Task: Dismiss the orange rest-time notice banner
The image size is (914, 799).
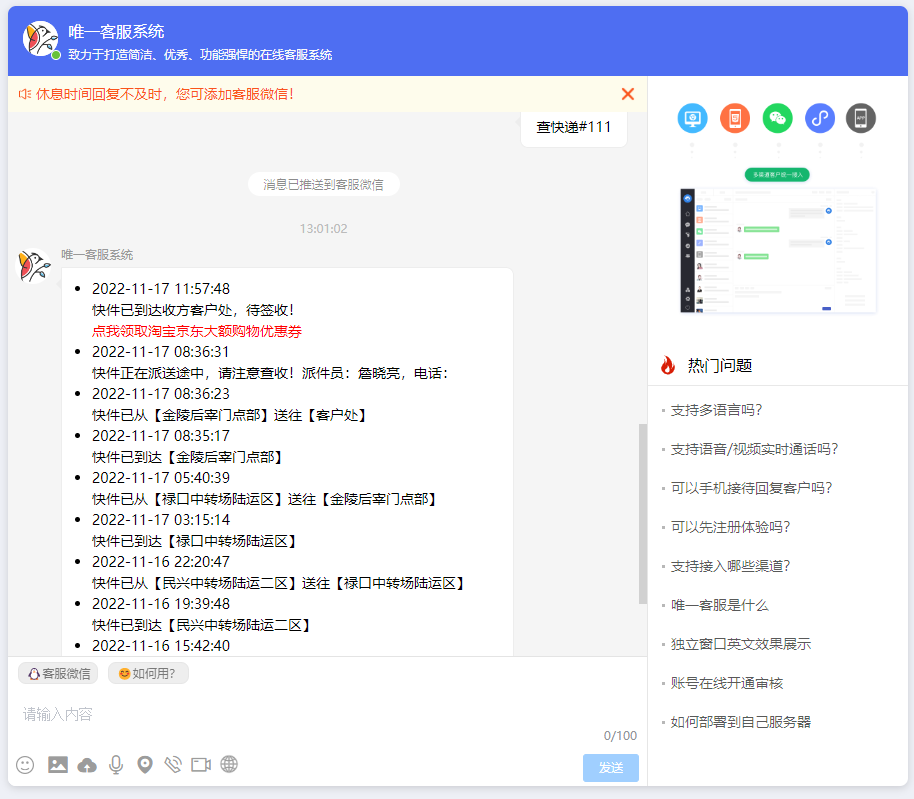Action: pos(628,94)
